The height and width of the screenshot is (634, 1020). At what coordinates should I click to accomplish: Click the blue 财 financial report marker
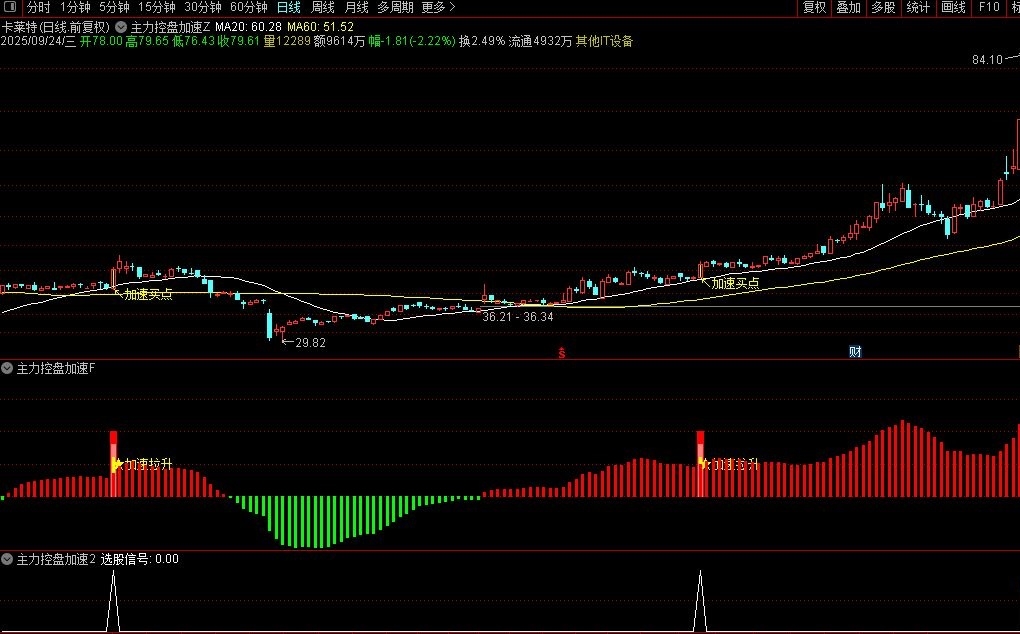click(855, 352)
